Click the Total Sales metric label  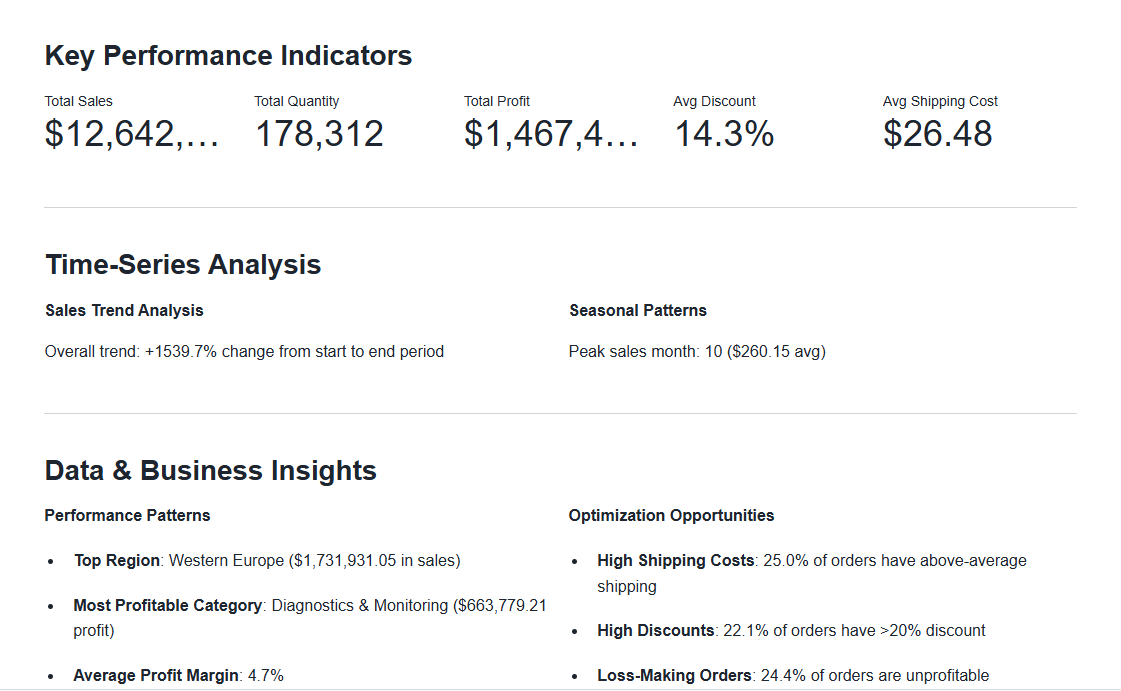pyautogui.click(x=79, y=101)
